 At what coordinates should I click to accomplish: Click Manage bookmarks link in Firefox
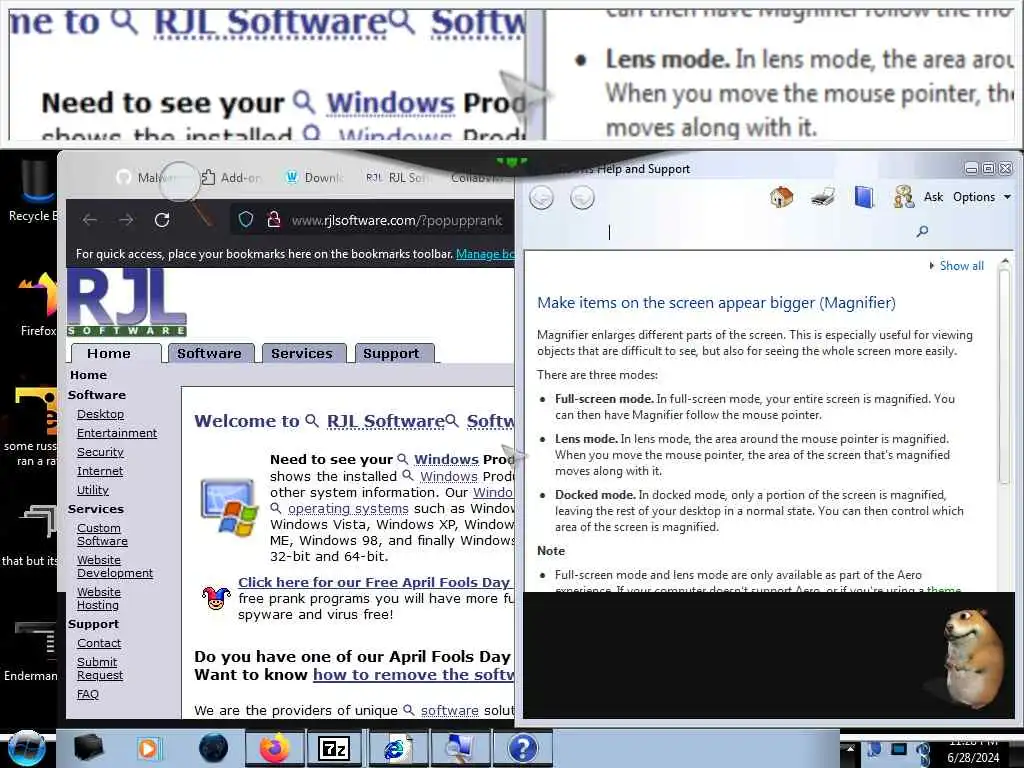[485, 254]
